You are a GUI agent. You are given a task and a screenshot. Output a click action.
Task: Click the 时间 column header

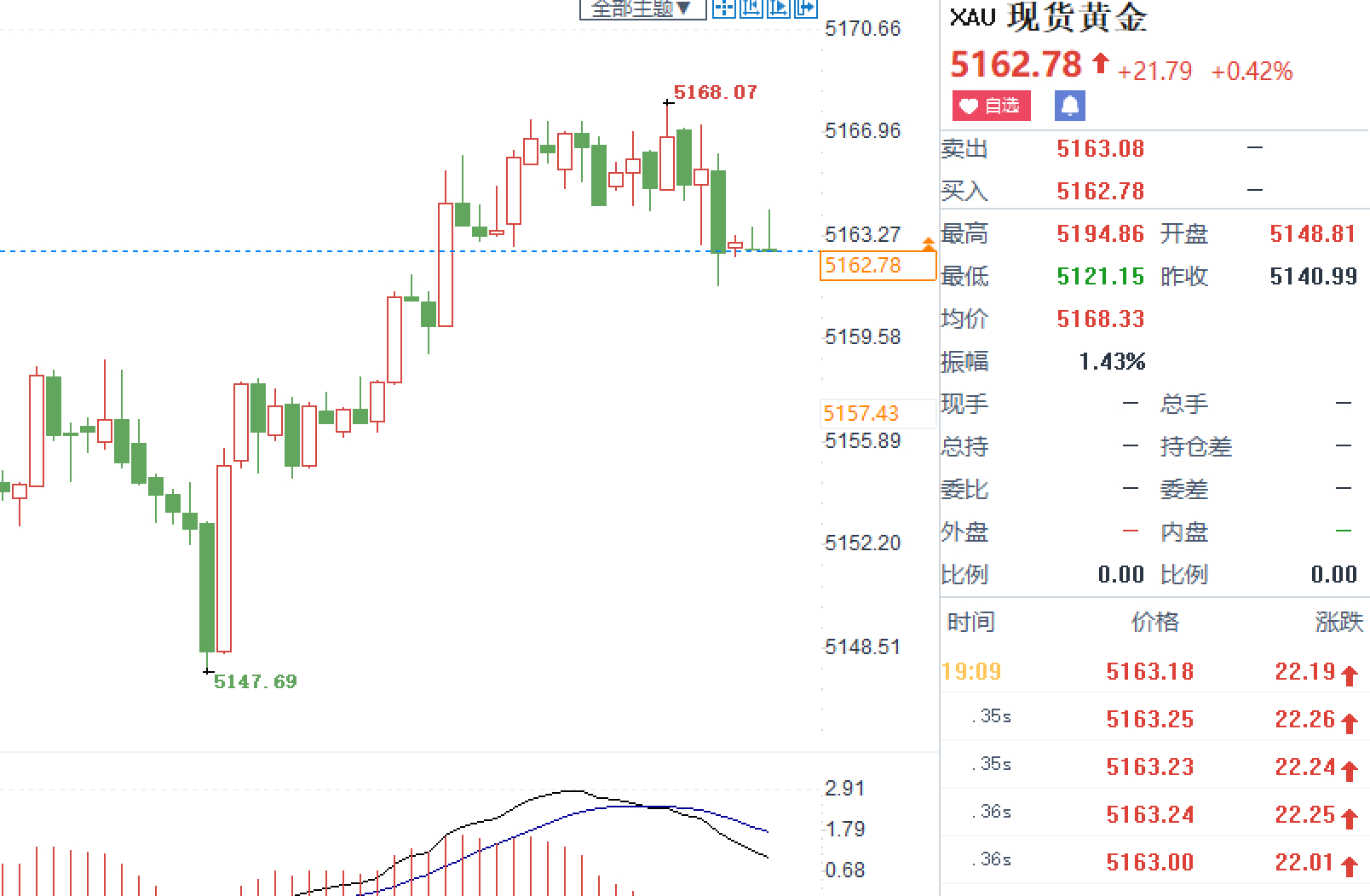pos(971,623)
